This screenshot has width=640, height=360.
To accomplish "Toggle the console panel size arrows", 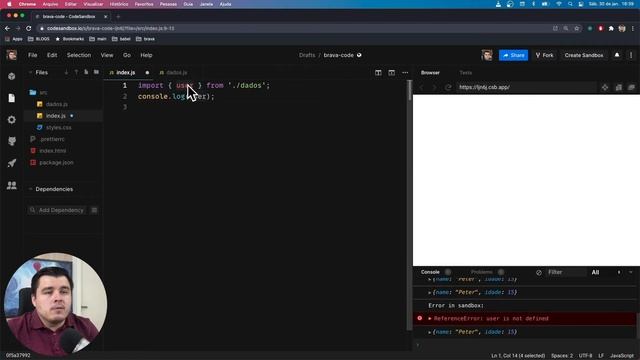I will pos(619,272).
